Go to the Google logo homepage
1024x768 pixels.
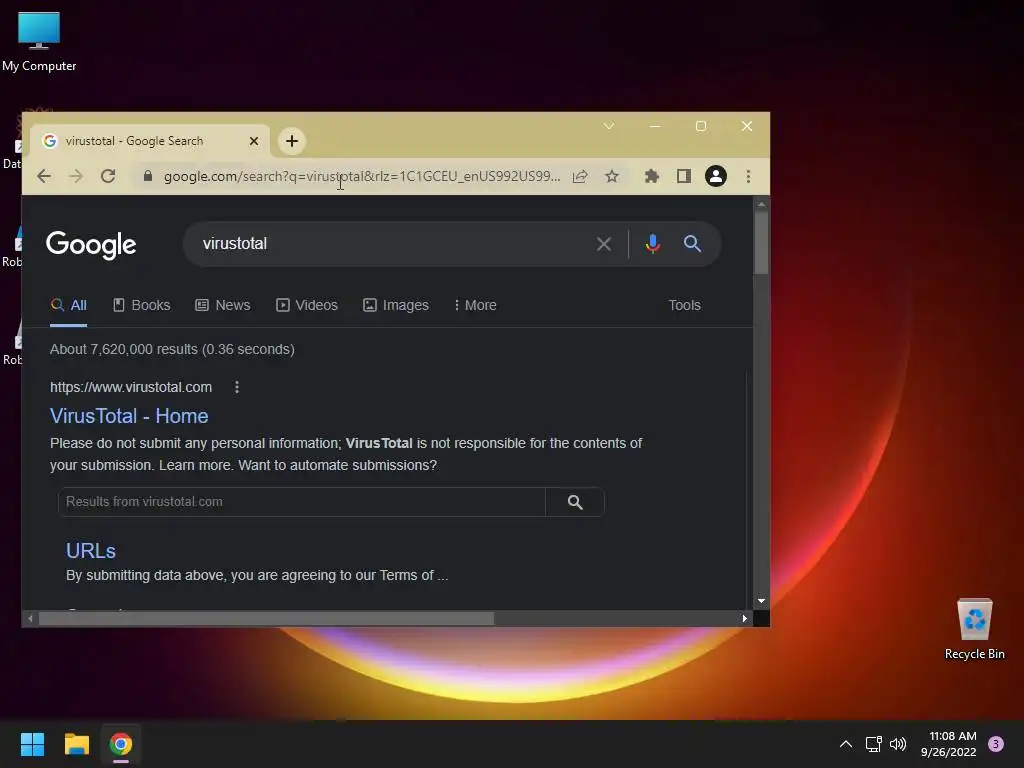(x=91, y=245)
